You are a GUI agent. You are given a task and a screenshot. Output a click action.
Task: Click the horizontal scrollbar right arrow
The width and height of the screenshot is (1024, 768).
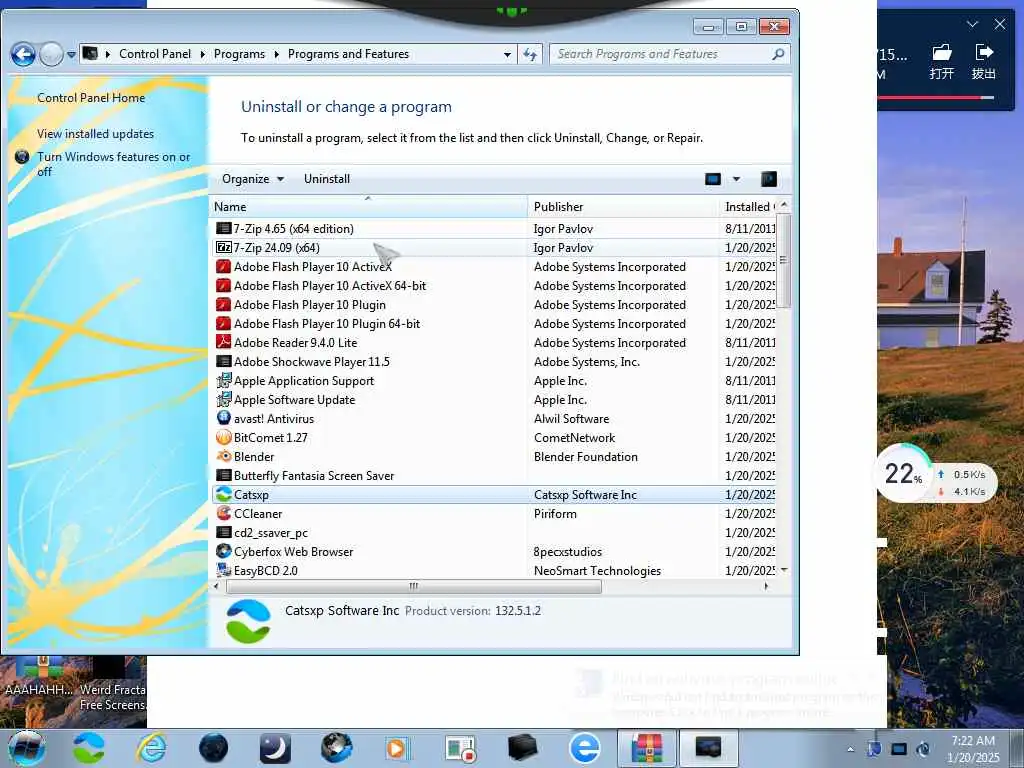[x=767, y=586]
